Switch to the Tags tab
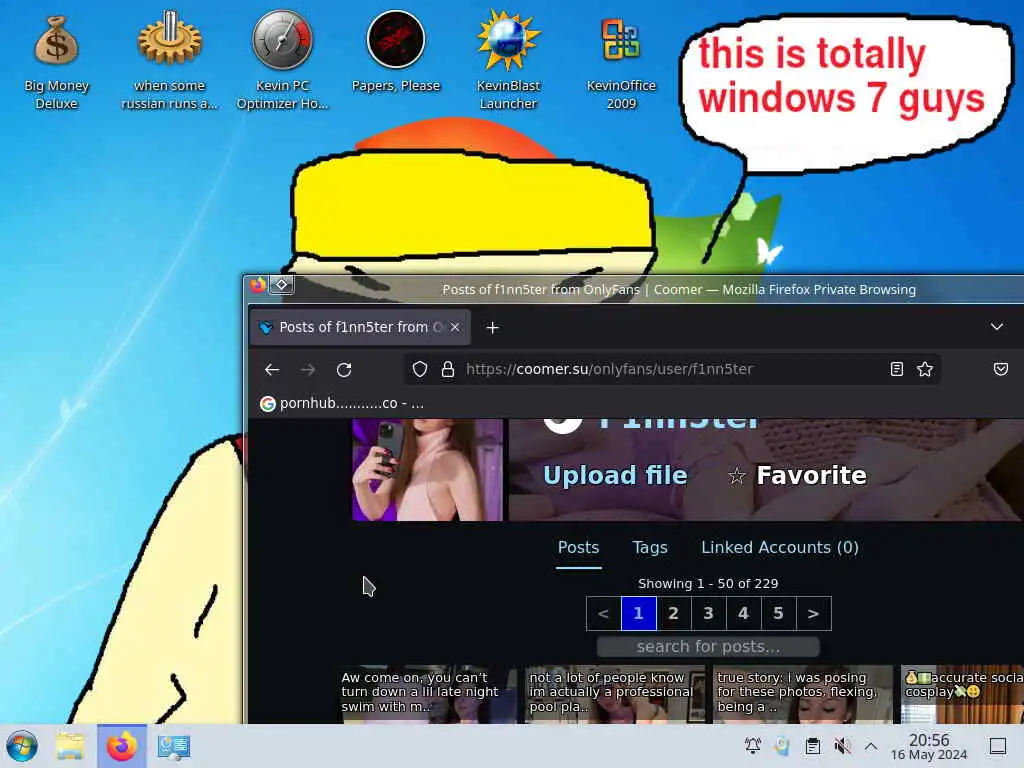The width and height of the screenshot is (1024, 768). [650, 547]
